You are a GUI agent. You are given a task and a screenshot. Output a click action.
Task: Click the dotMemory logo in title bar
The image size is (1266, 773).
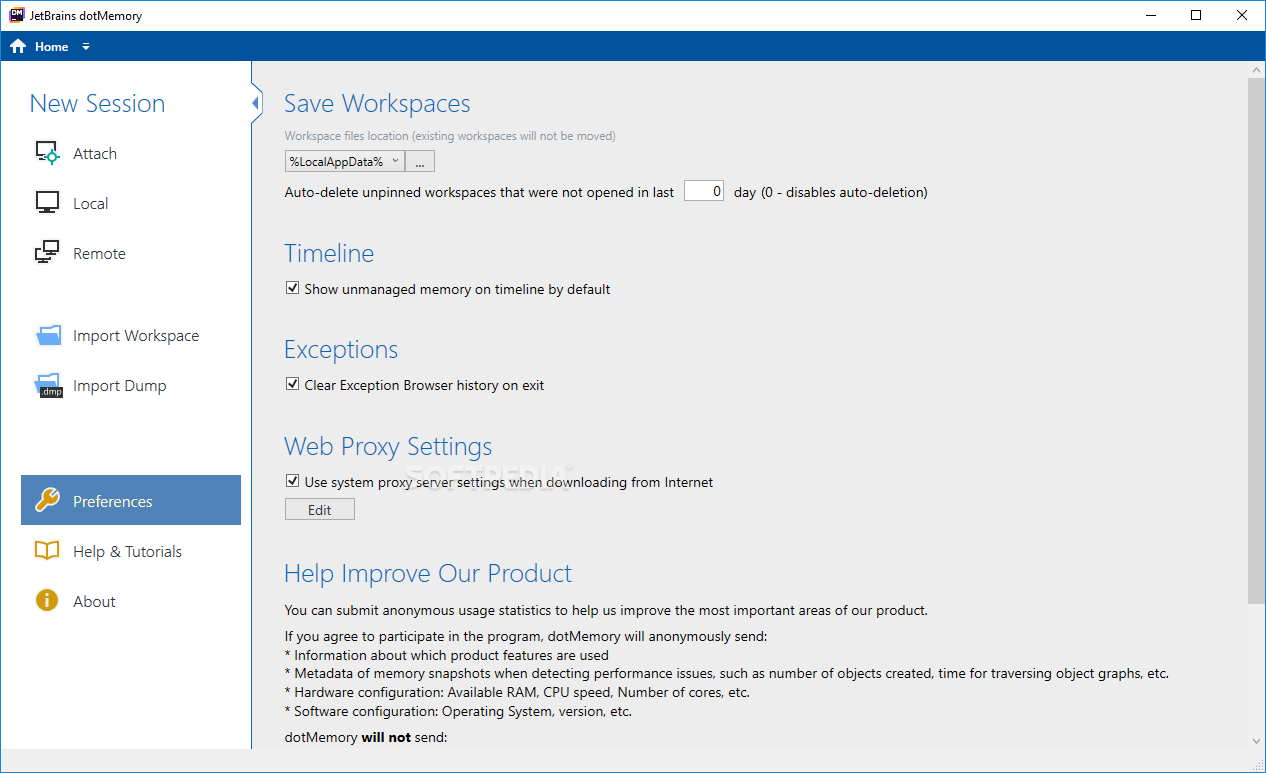(x=16, y=15)
